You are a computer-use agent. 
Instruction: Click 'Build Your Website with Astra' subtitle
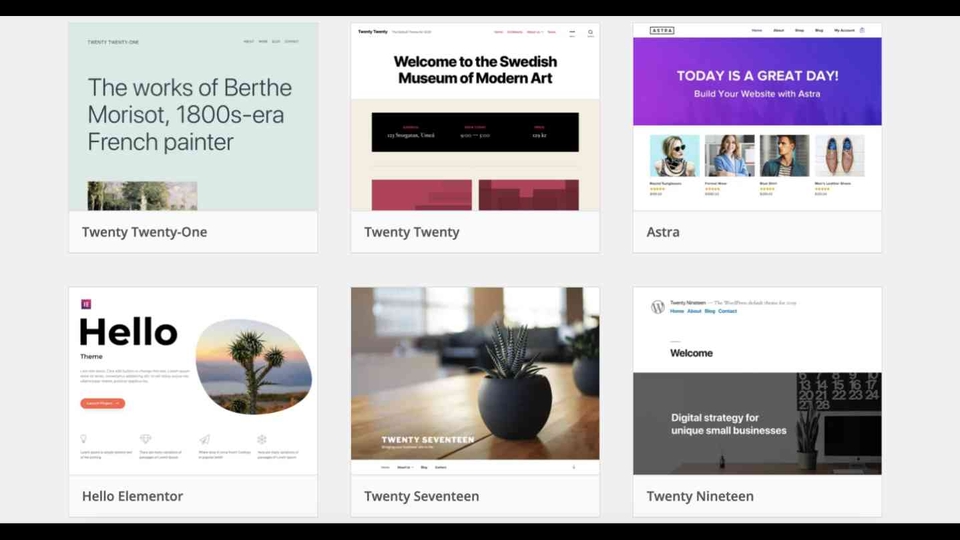[757, 94]
